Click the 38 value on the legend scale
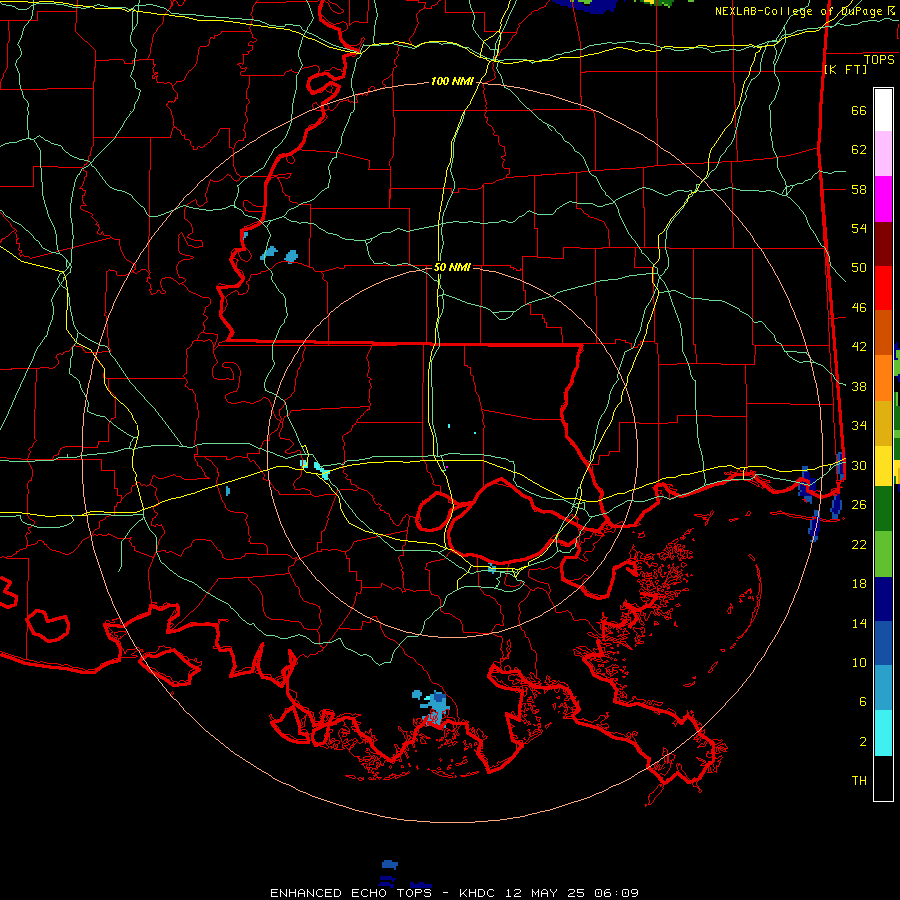The width and height of the screenshot is (900, 900). 859,387
